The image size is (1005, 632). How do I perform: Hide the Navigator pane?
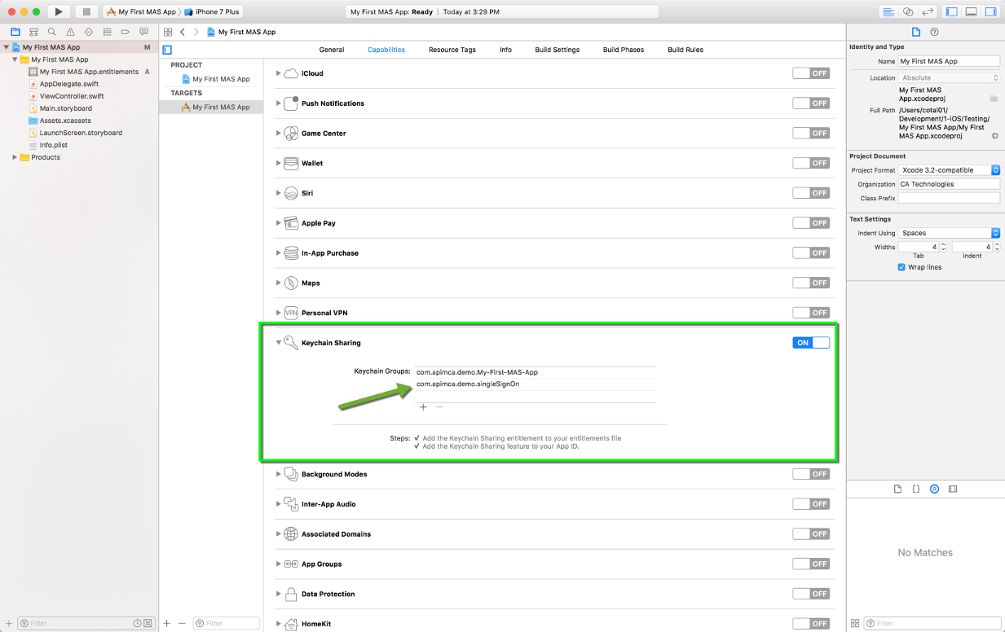click(952, 12)
